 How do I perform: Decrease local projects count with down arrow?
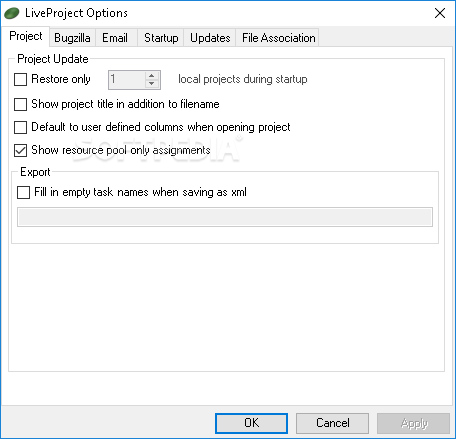[152, 84]
